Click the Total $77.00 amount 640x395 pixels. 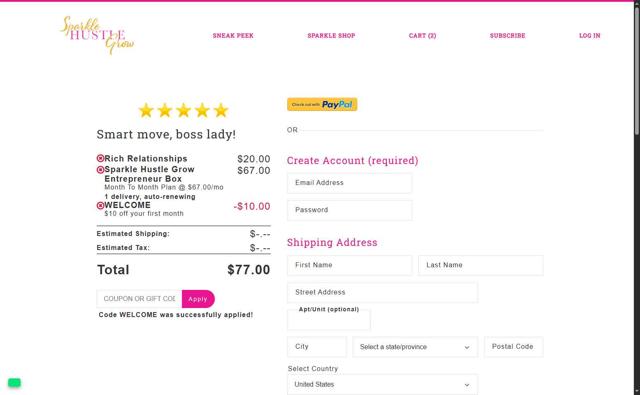click(249, 270)
